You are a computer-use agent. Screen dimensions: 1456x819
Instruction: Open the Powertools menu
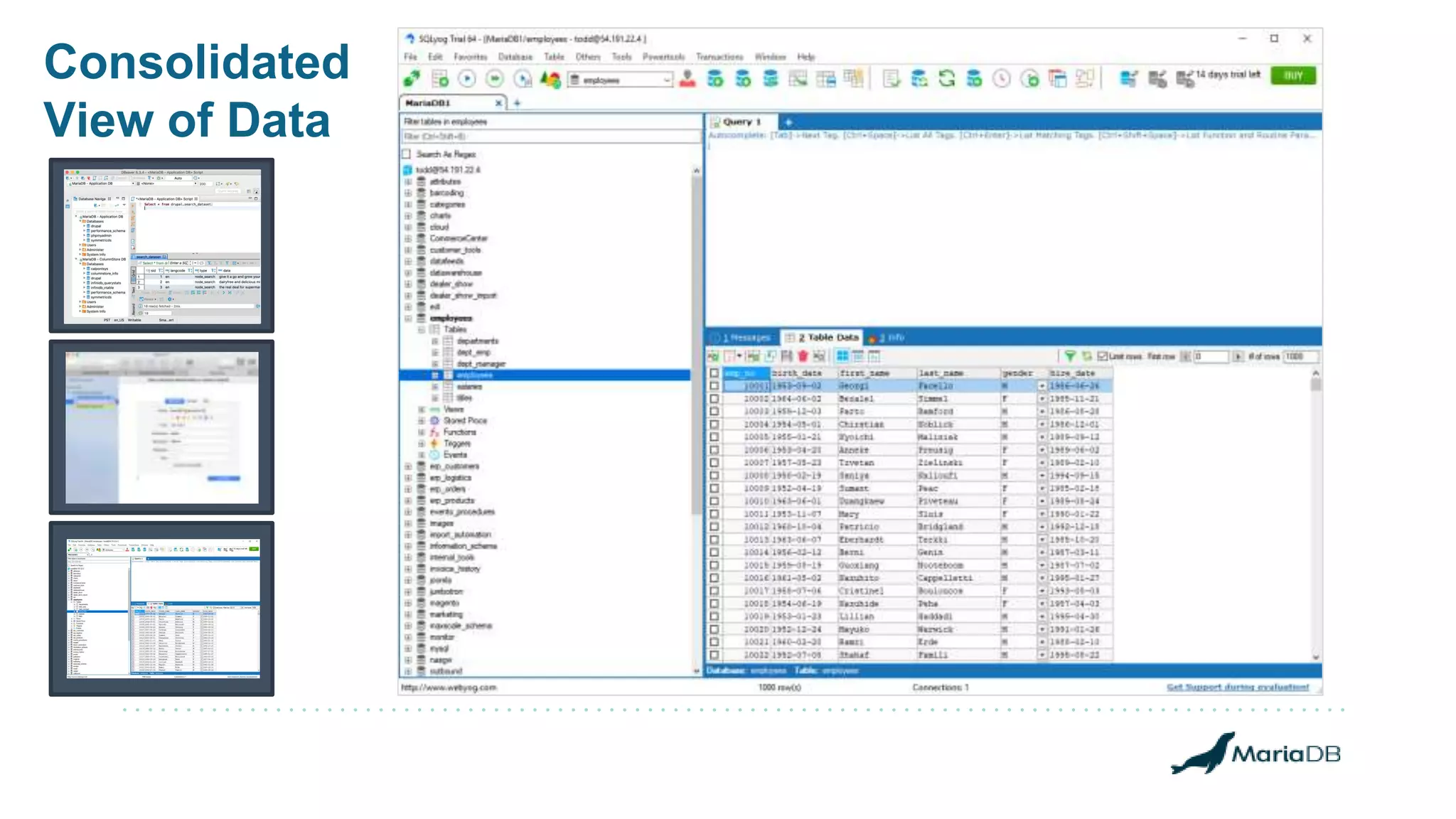663,57
